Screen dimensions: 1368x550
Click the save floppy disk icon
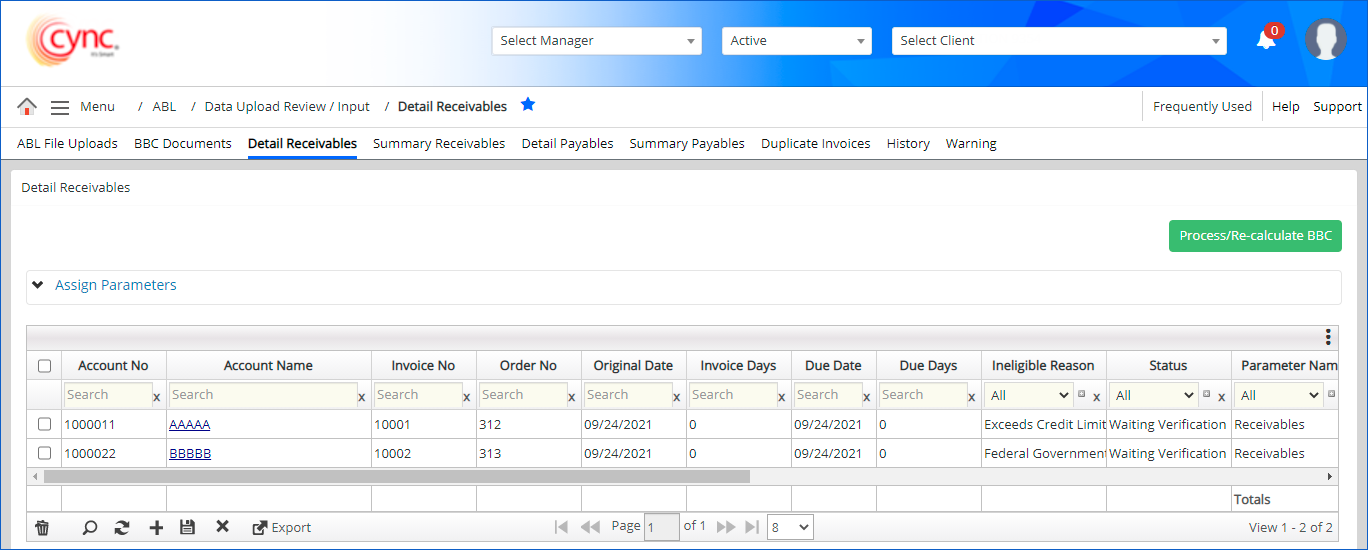pyautogui.click(x=187, y=527)
